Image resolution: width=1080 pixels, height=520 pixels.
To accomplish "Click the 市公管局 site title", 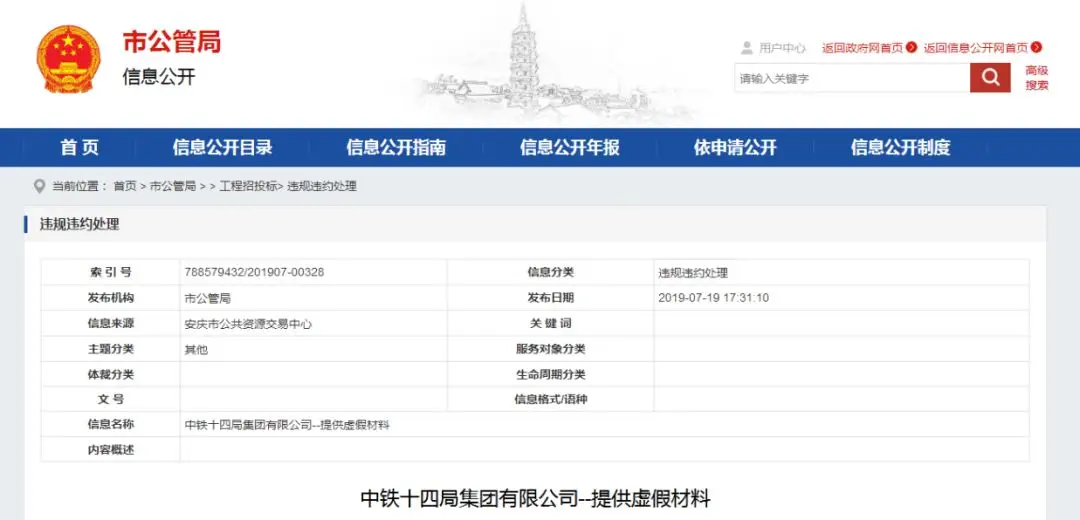I will point(172,42).
